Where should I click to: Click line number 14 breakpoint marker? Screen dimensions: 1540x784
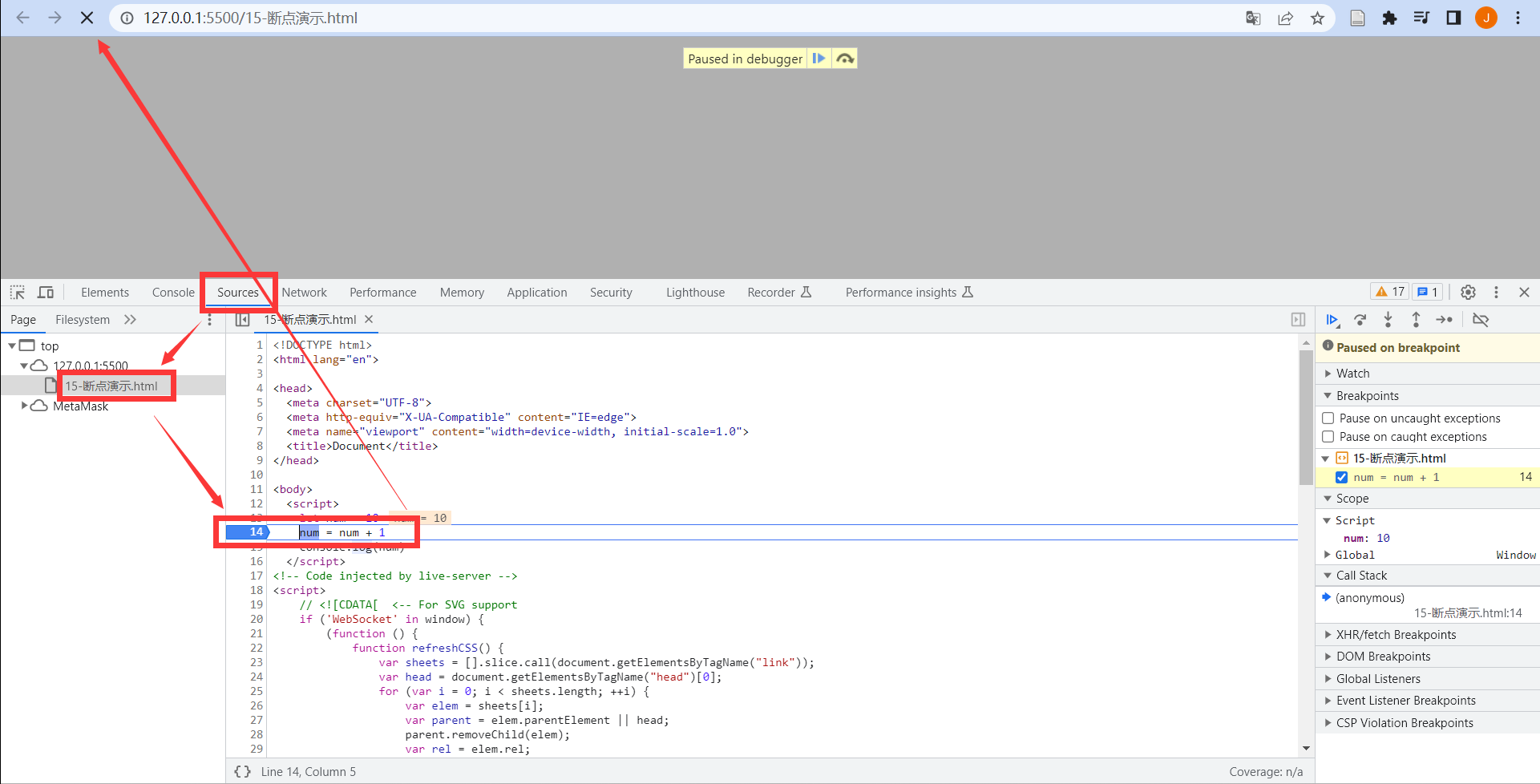click(x=249, y=532)
